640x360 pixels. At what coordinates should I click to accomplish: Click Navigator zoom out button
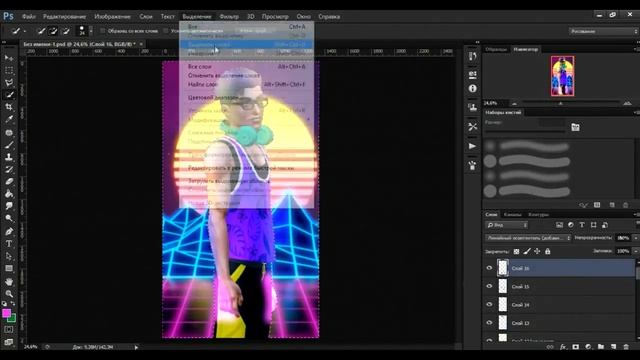[514, 104]
